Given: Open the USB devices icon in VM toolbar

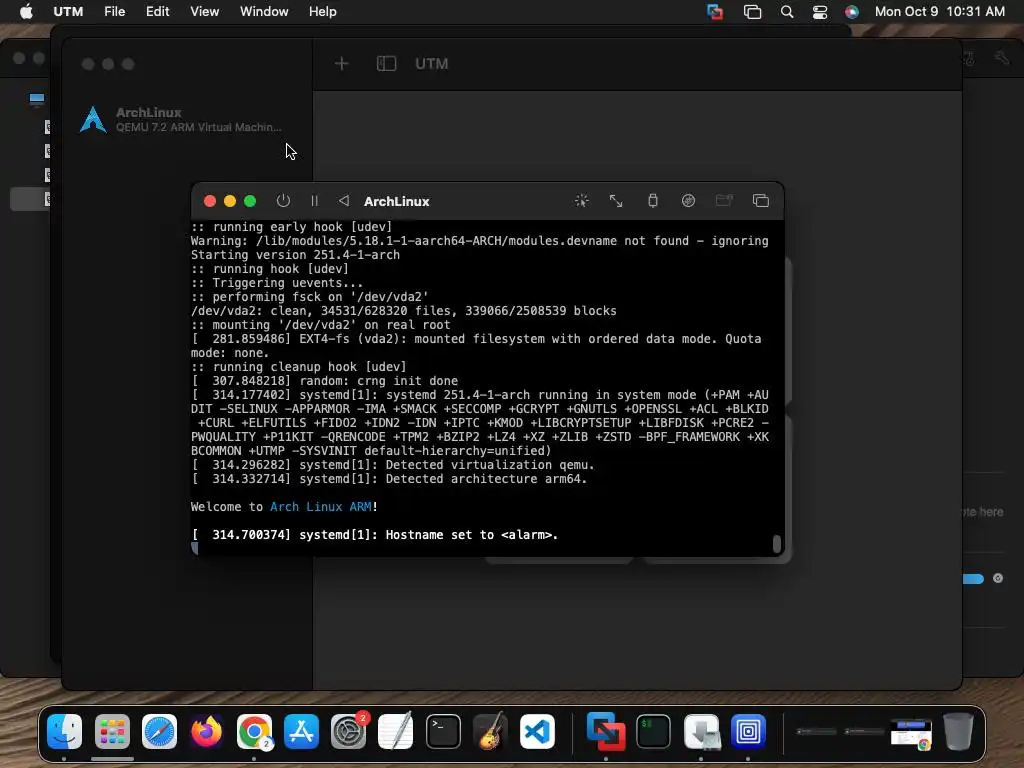Looking at the screenshot, I should coord(652,200).
